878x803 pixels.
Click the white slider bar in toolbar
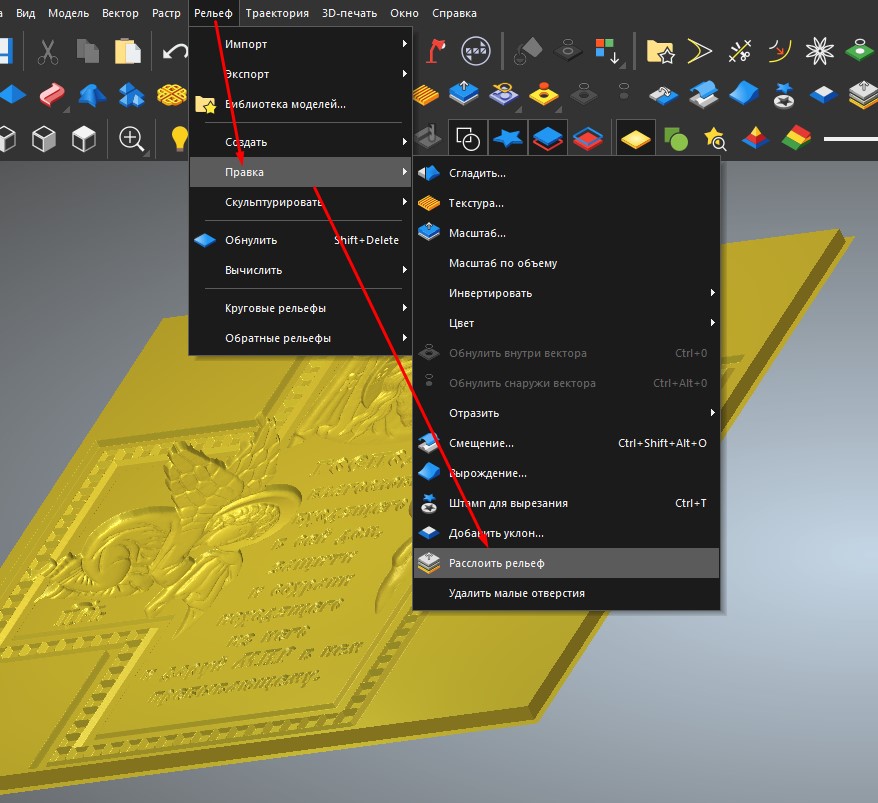(x=850, y=138)
